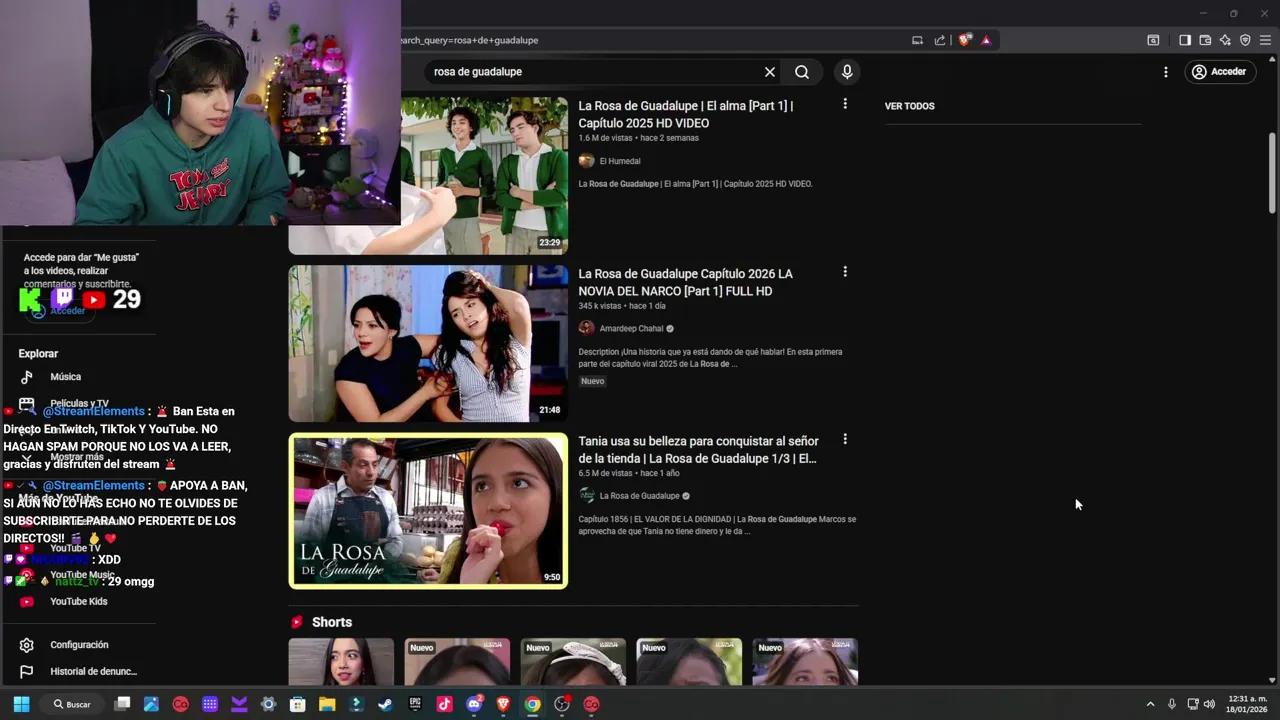The image size is (1280, 720).
Task: Click the taskbar Buscar search box
Action: click(x=73, y=704)
